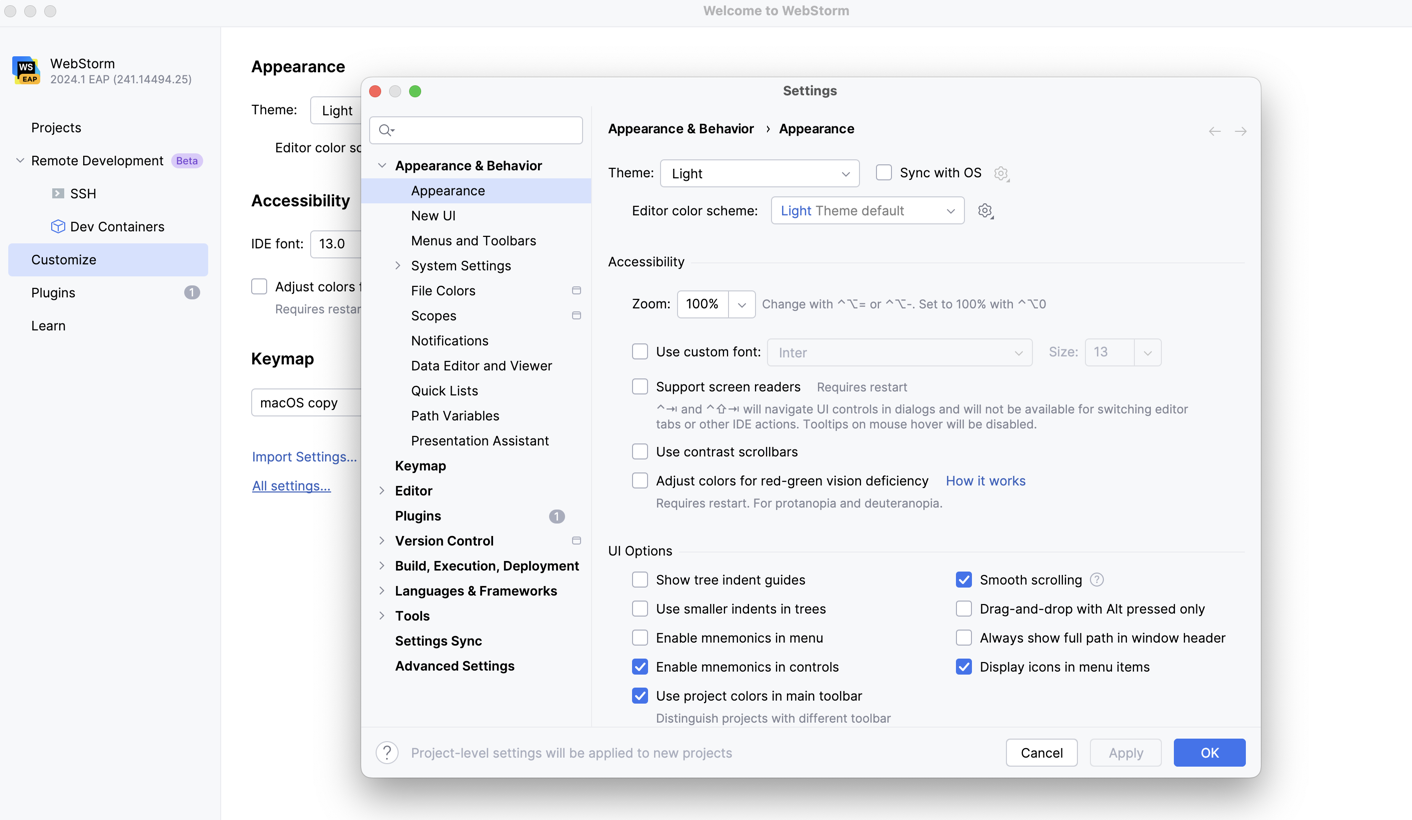Enable Show tree indent guides
Viewport: 1412px width, 820px height.
(640, 579)
